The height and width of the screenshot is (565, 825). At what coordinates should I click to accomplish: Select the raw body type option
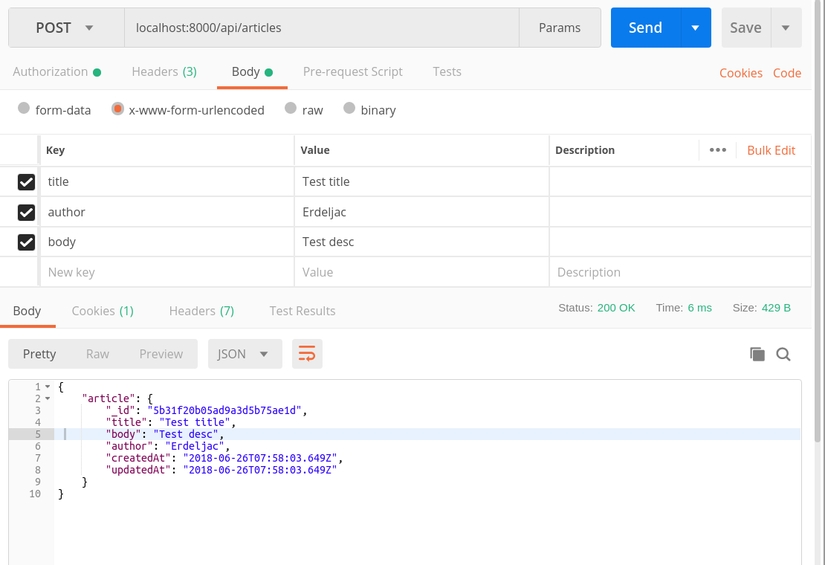click(290, 109)
